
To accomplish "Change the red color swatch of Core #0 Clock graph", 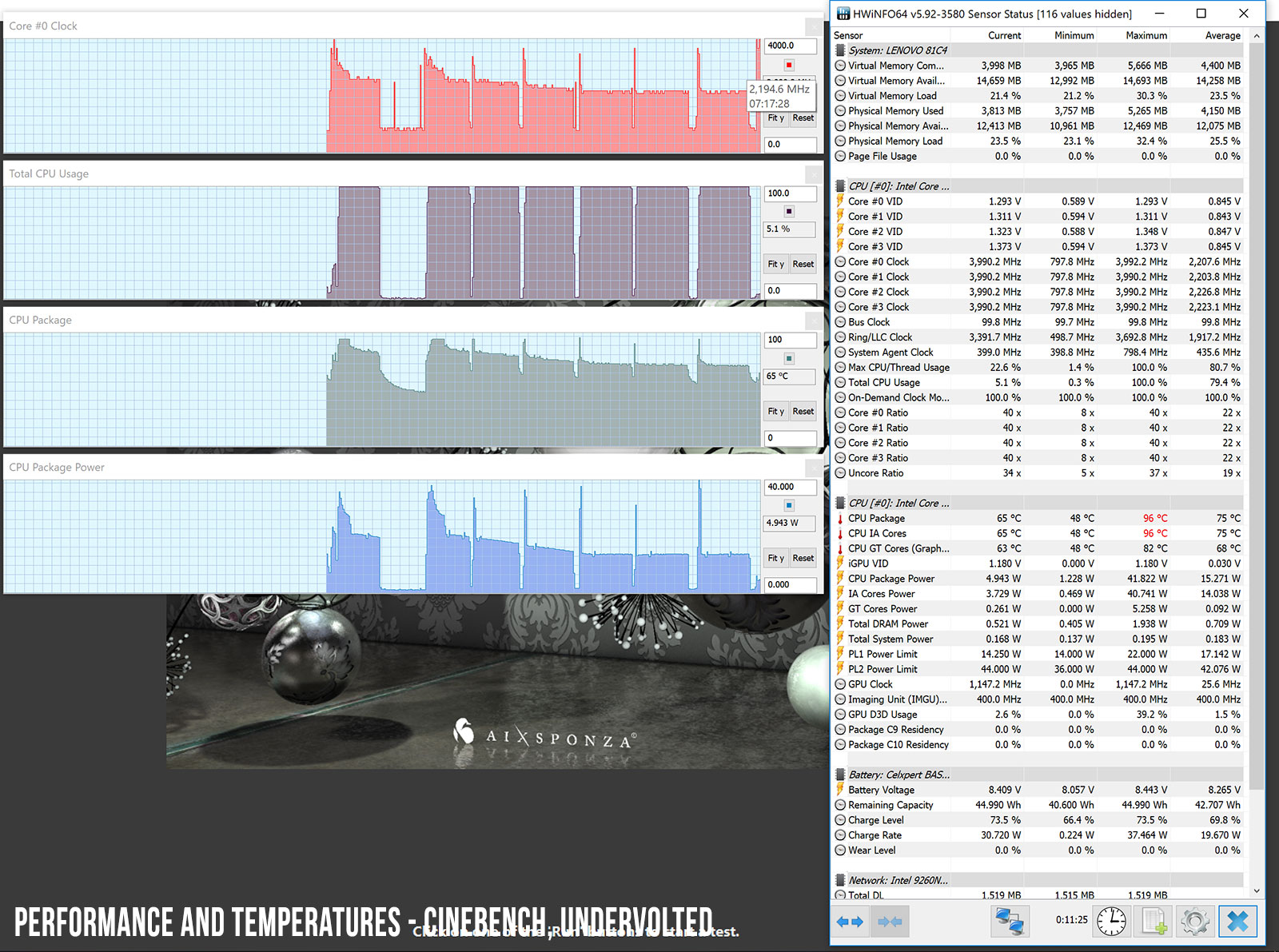I will click(789, 65).
